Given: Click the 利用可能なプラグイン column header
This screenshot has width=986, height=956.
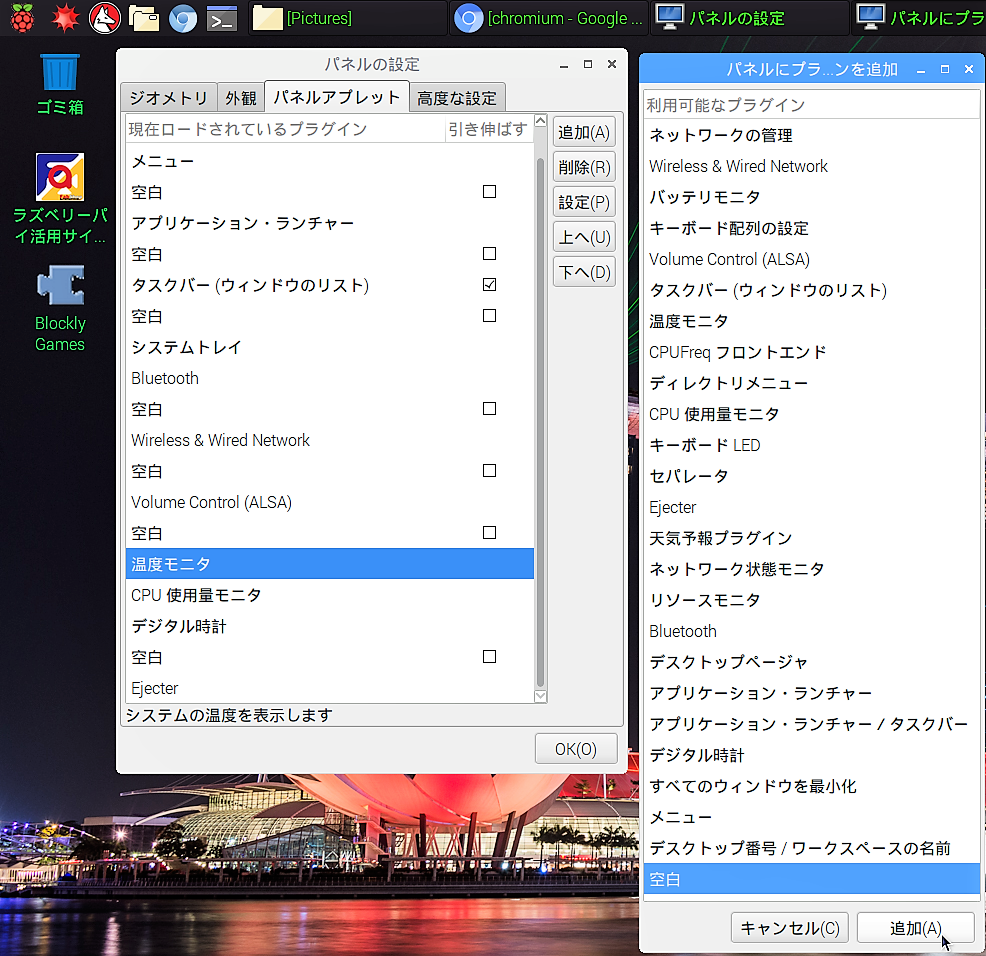Looking at the screenshot, I should 812,104.
